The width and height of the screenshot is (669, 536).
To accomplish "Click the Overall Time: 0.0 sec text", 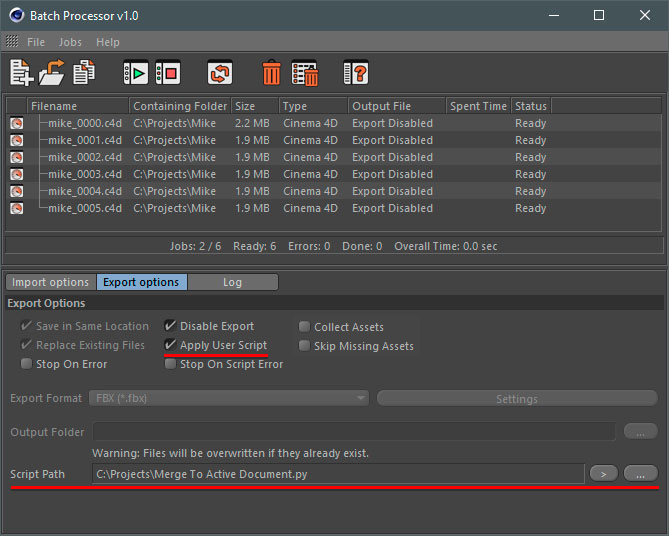I will (x=446, y=246).
